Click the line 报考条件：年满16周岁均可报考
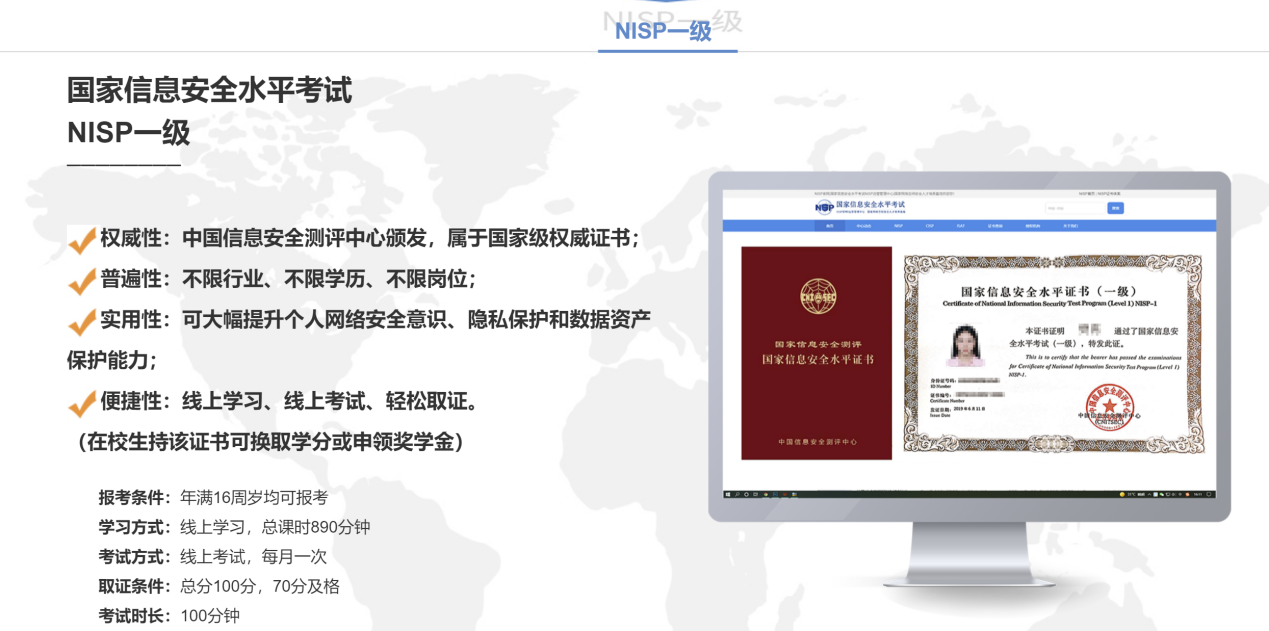 [213, 497]
